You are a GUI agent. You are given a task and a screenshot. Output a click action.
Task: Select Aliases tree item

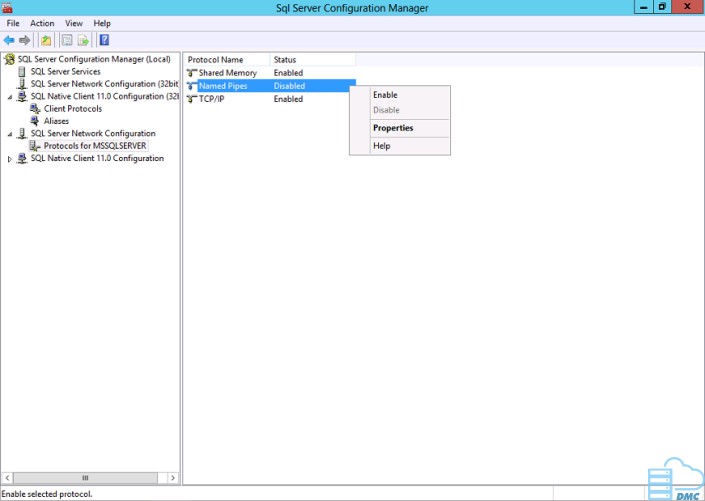pyautogui.click(x=56, y=121)
